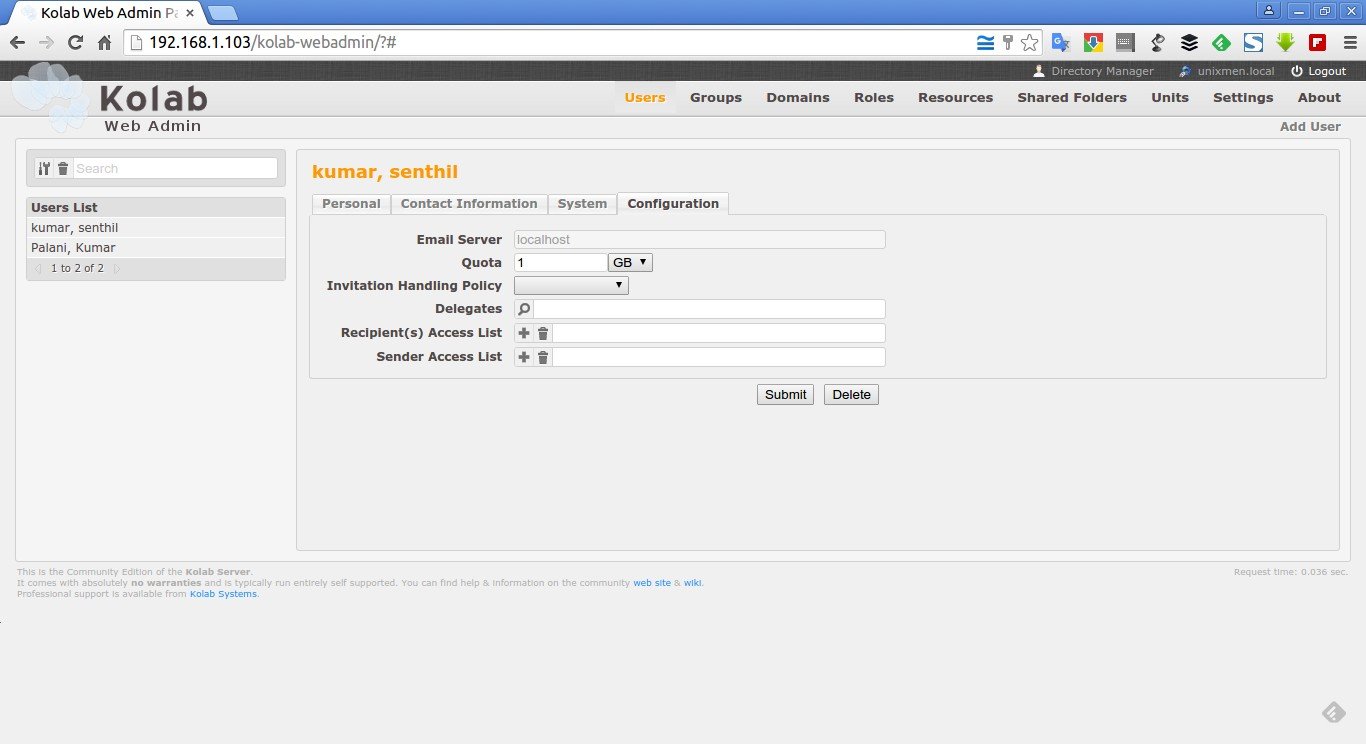1366x744 pixels.
Task: Remove entry from Sender Access List
Action: 543,357
